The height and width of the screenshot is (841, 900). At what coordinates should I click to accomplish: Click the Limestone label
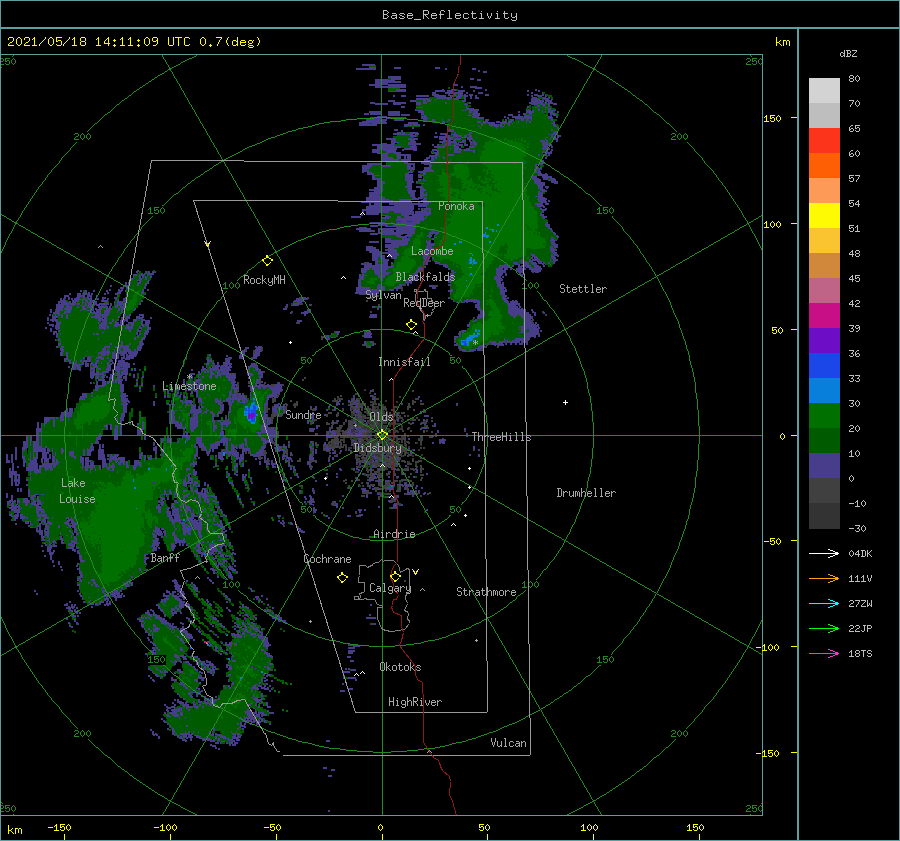(189, 386)
